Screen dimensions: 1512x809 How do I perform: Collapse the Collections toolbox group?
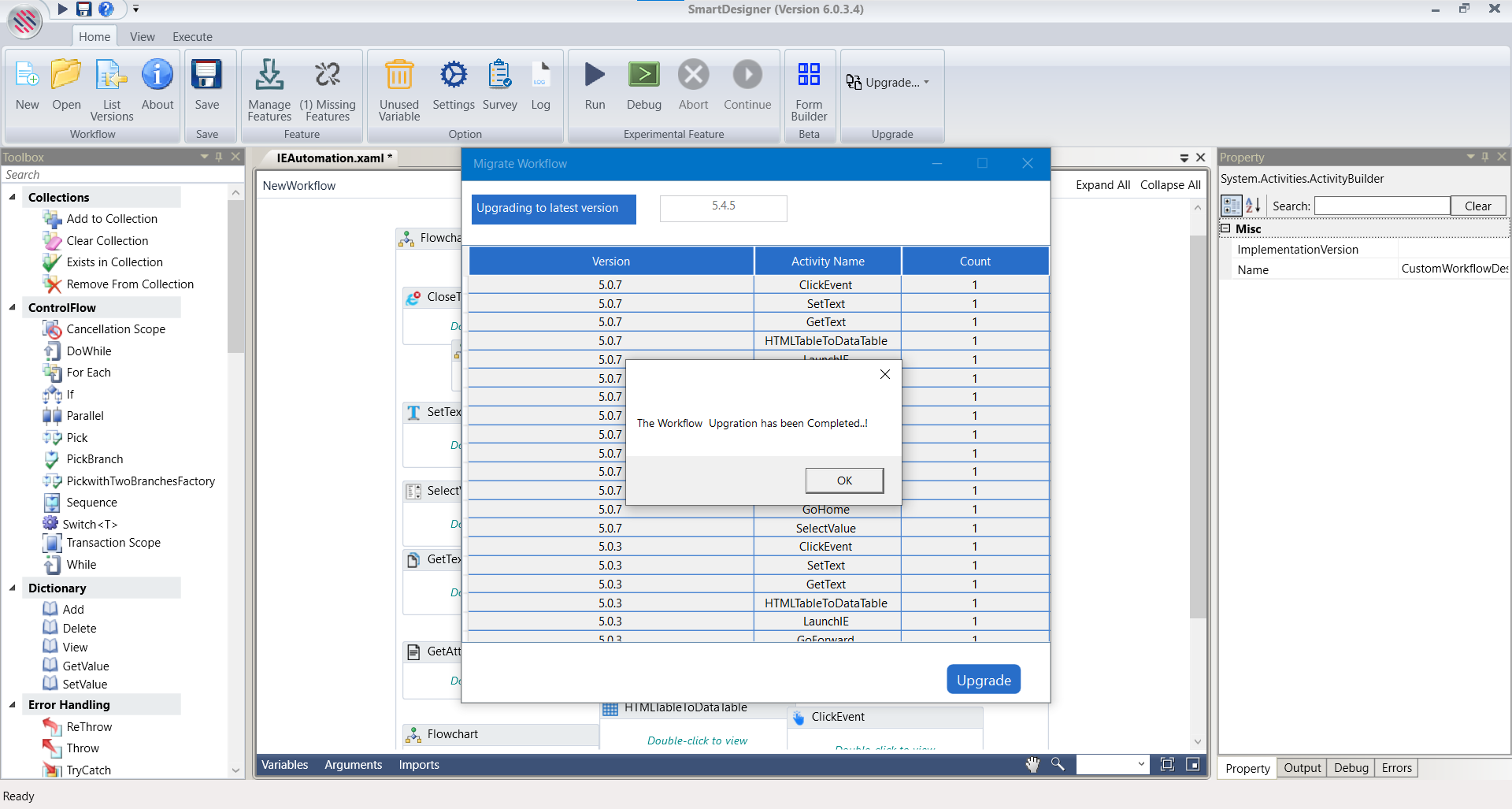pos(13,198)
